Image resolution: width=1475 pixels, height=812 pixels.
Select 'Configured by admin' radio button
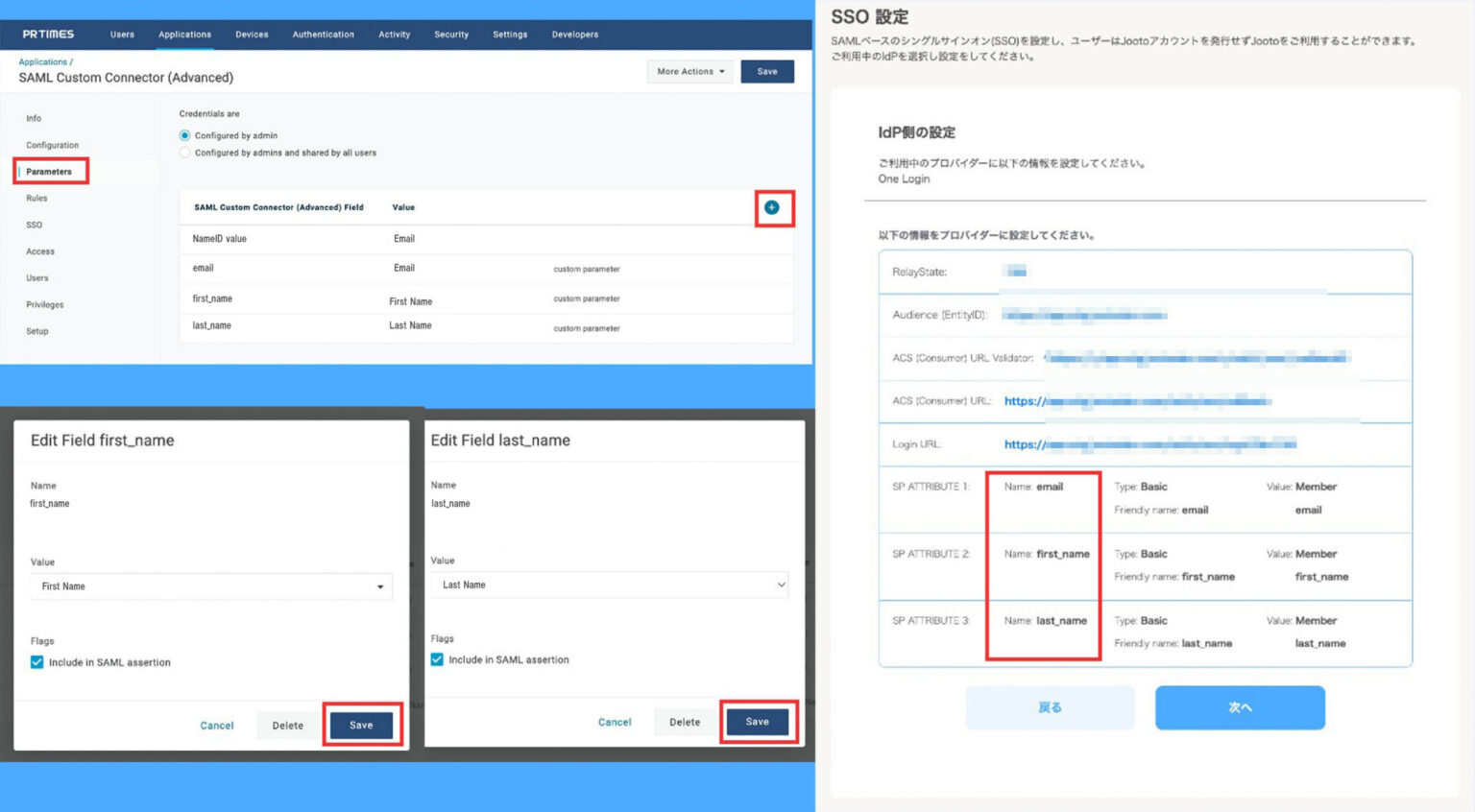click(x=185, y=135)
